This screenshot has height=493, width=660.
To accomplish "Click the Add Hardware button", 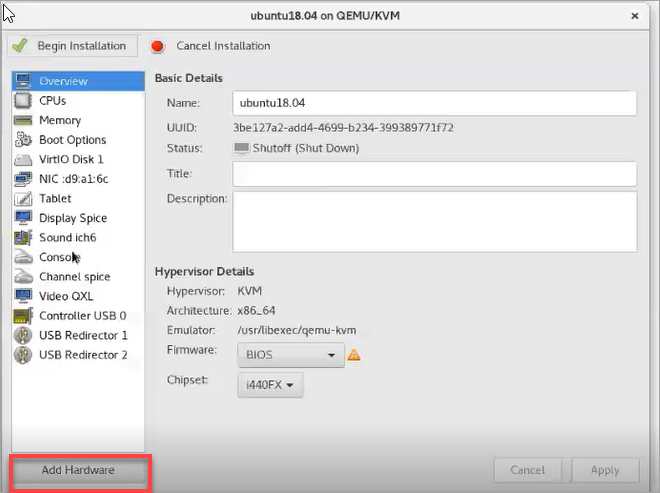I will (78, 470).
